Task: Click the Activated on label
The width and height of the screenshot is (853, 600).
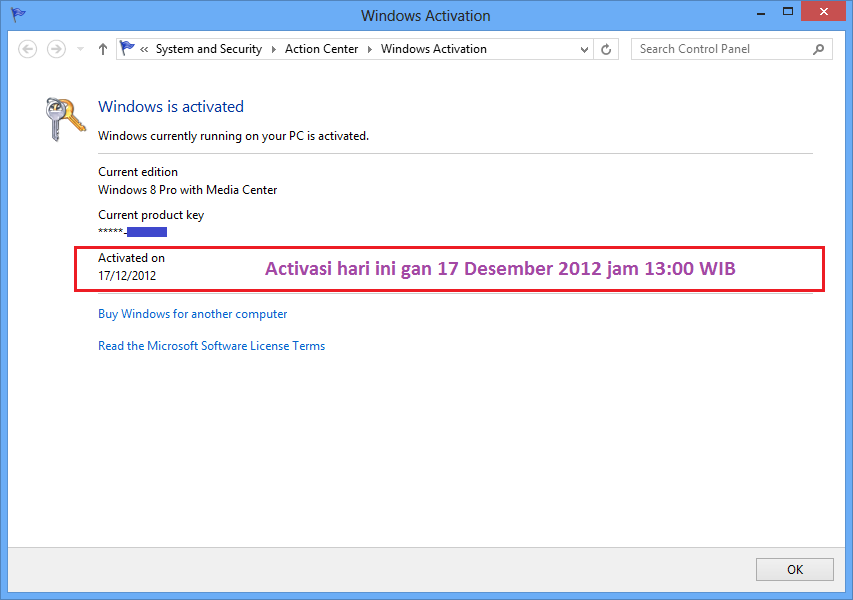Action: click(x=131, y=258)
